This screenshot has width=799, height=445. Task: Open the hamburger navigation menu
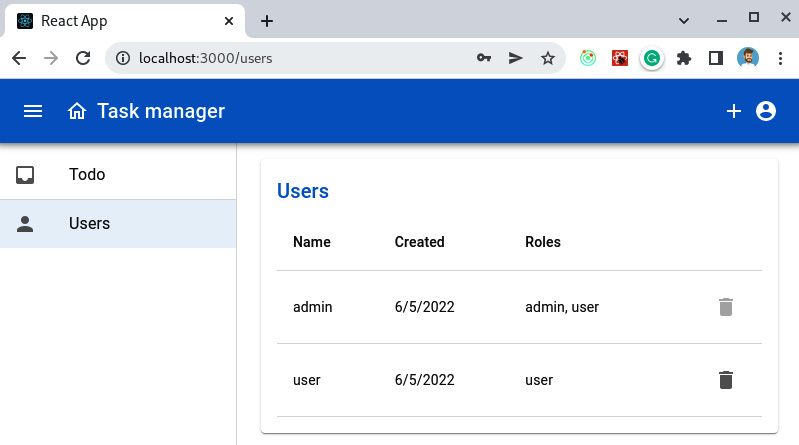click(x=33, y=111)
